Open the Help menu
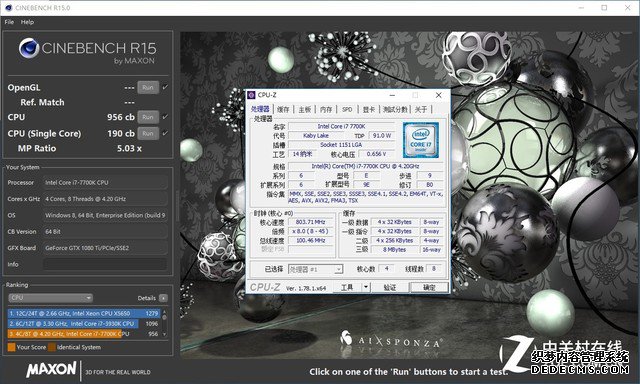640x384 pixels. (27, 22)
